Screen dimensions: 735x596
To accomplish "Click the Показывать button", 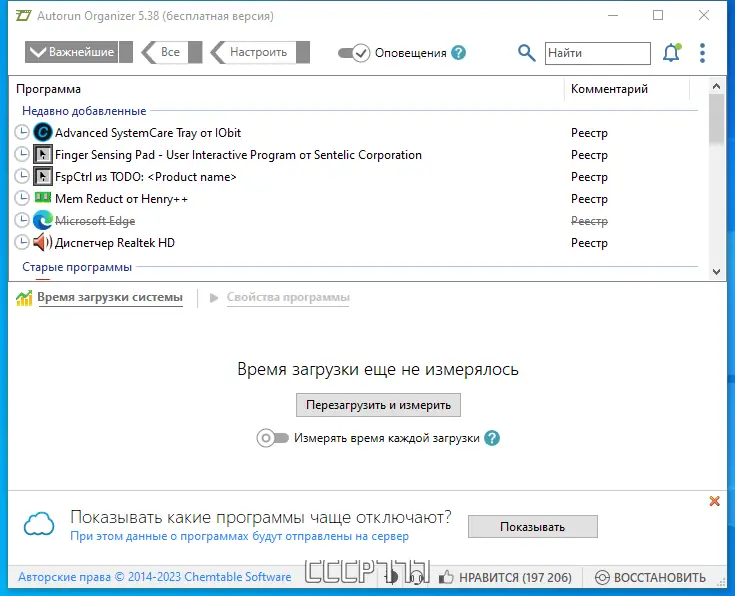I will (x=532, y=527).
